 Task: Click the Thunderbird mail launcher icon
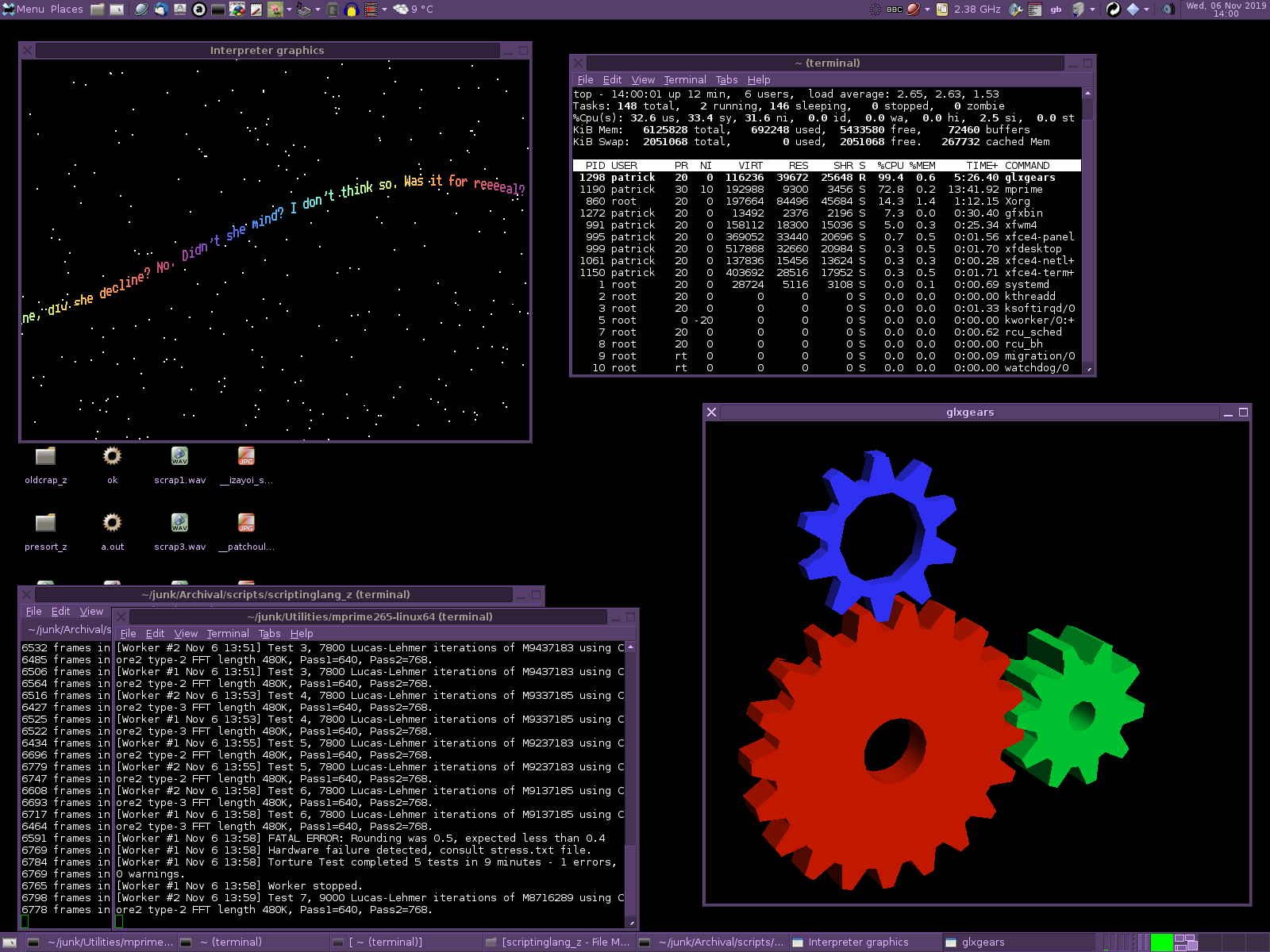point(160,10)
